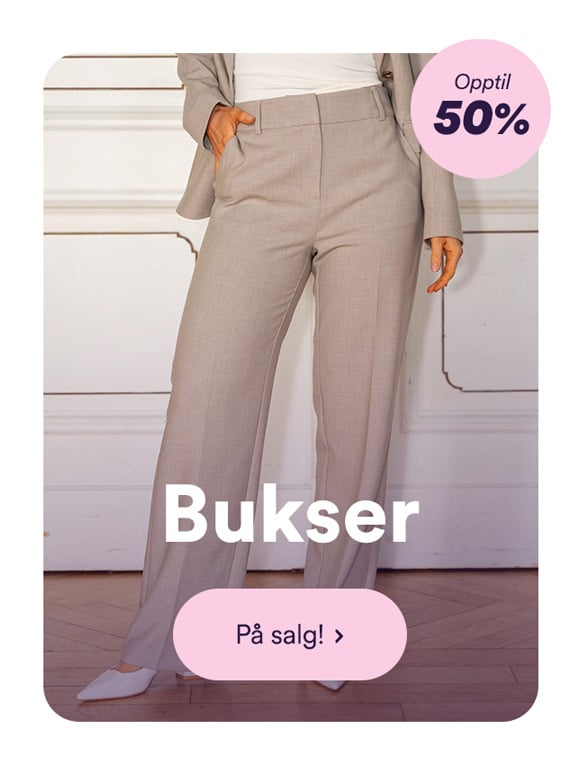Click the white top above the waistband
Screen dimensions: 580x774
[x=304, y=76]
